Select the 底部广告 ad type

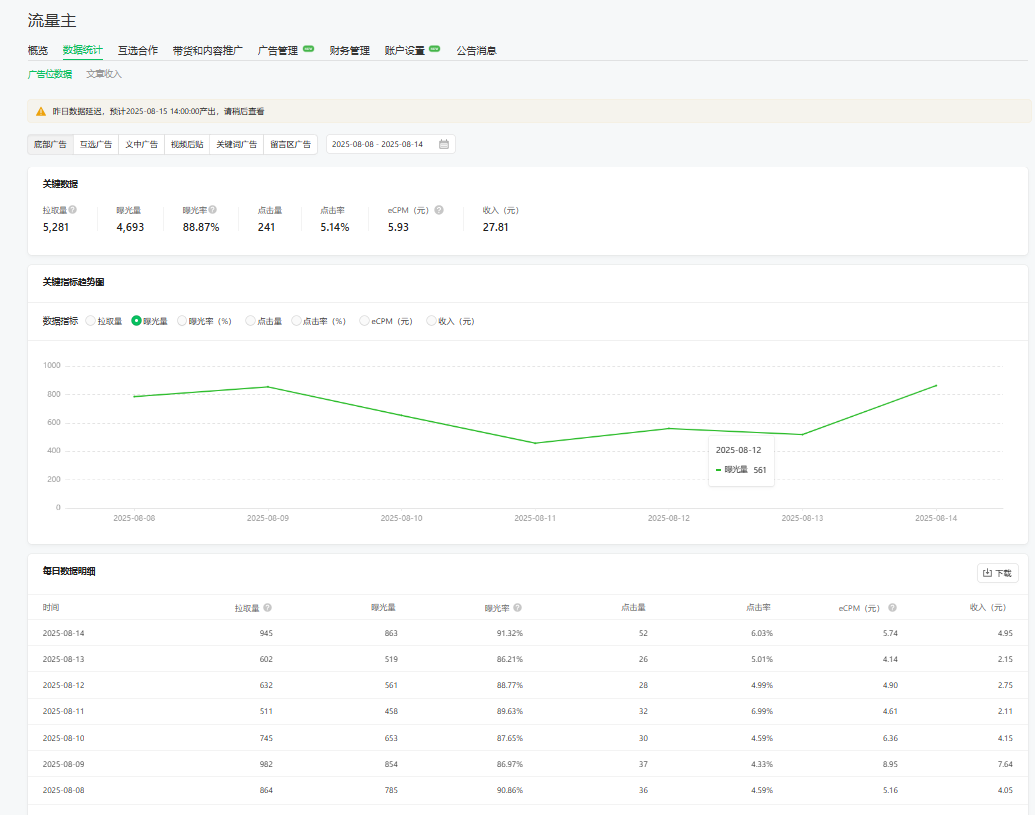pos(50,145)
